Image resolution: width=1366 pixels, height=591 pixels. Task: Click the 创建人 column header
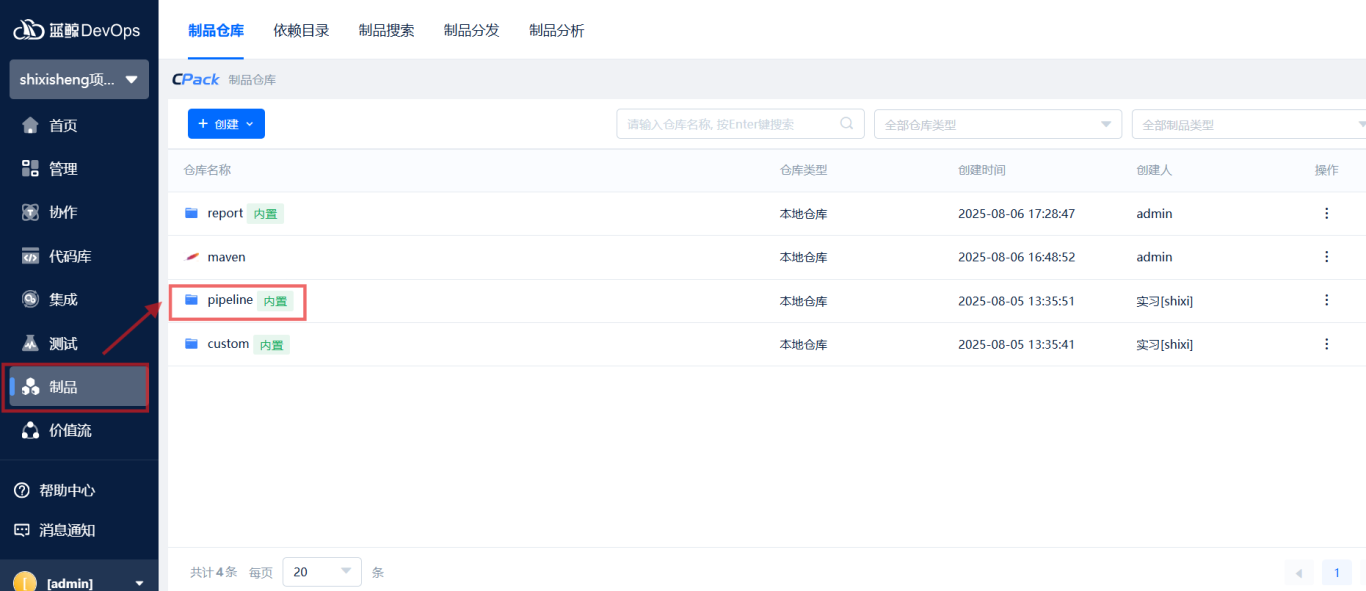click(1154, 170)
